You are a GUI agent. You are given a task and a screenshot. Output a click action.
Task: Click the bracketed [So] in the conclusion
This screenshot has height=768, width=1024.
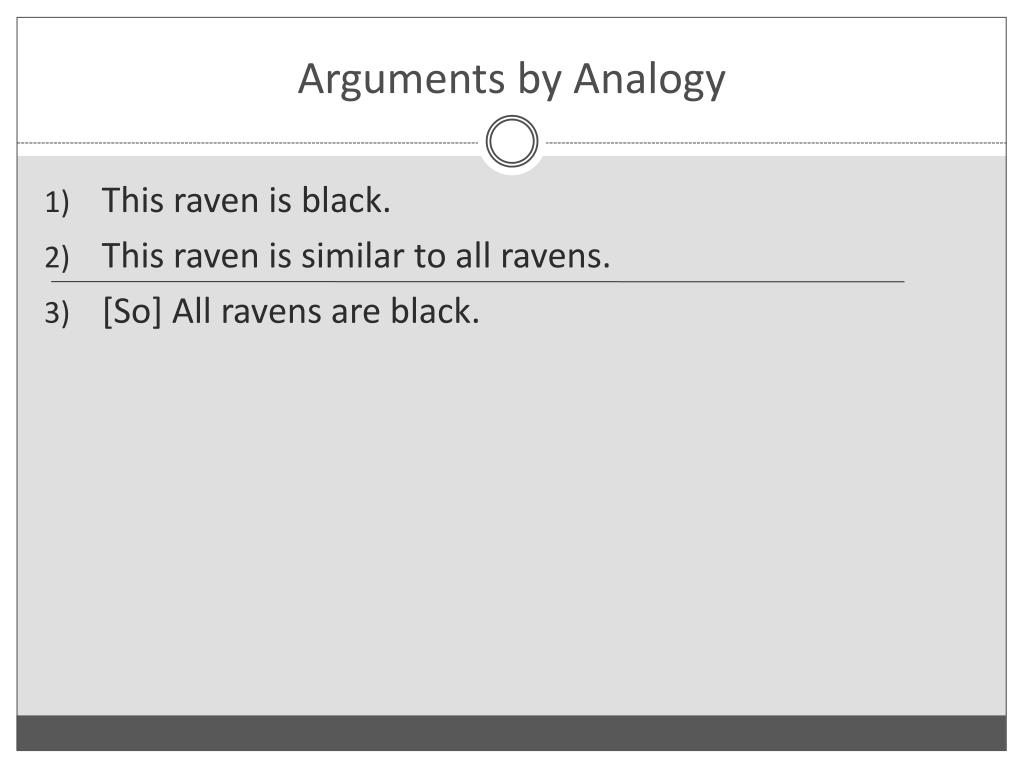pos(132,311)
